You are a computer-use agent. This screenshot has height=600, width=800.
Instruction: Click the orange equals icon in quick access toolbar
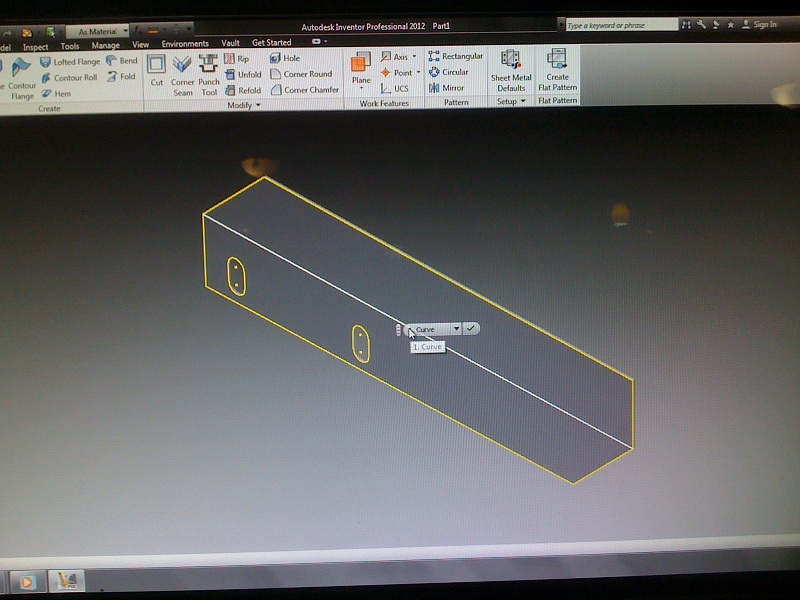pos(153,31)
